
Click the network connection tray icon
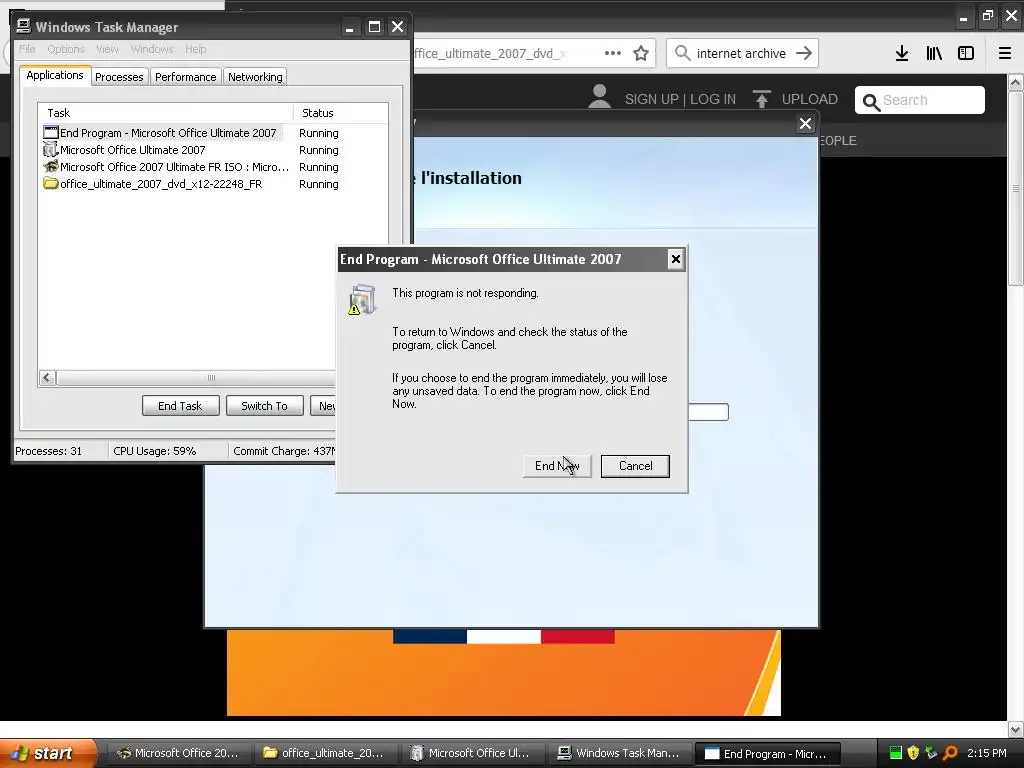point(932,753)
